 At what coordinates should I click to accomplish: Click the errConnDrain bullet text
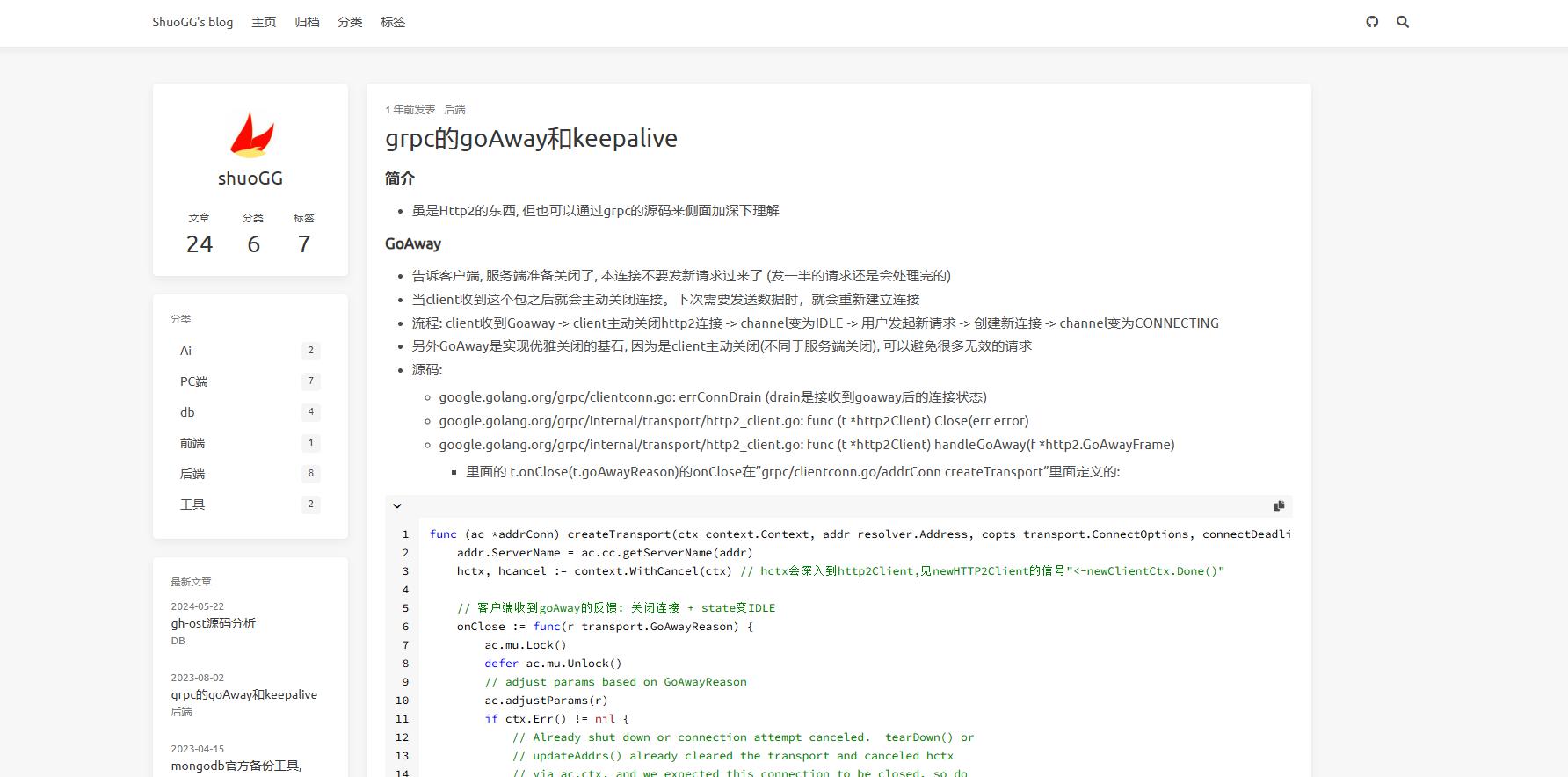tap(713, 397)
